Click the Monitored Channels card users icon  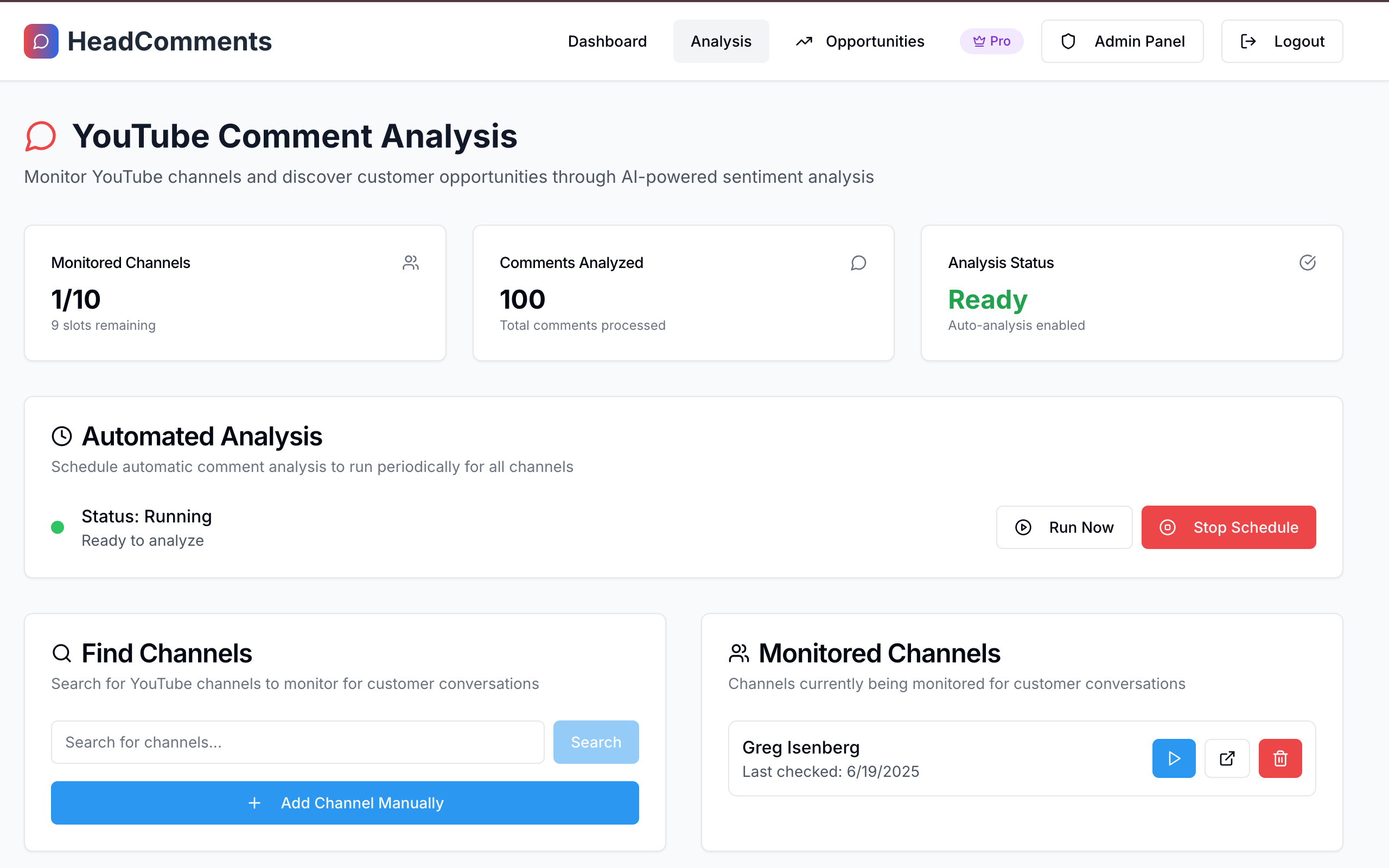pyautogui.click(x=410, y=263)
